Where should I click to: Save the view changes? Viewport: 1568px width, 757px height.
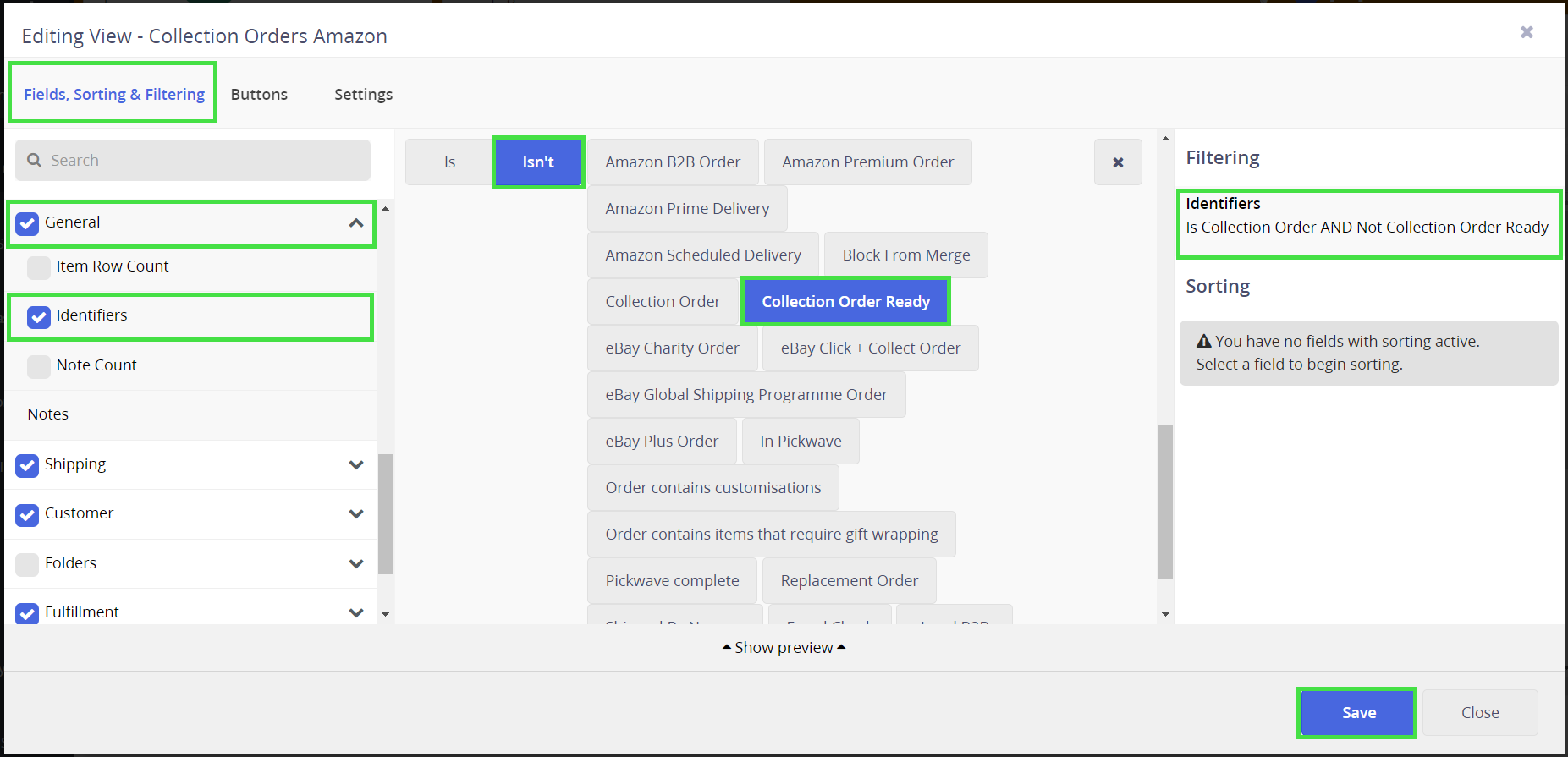coord(1357,712)
